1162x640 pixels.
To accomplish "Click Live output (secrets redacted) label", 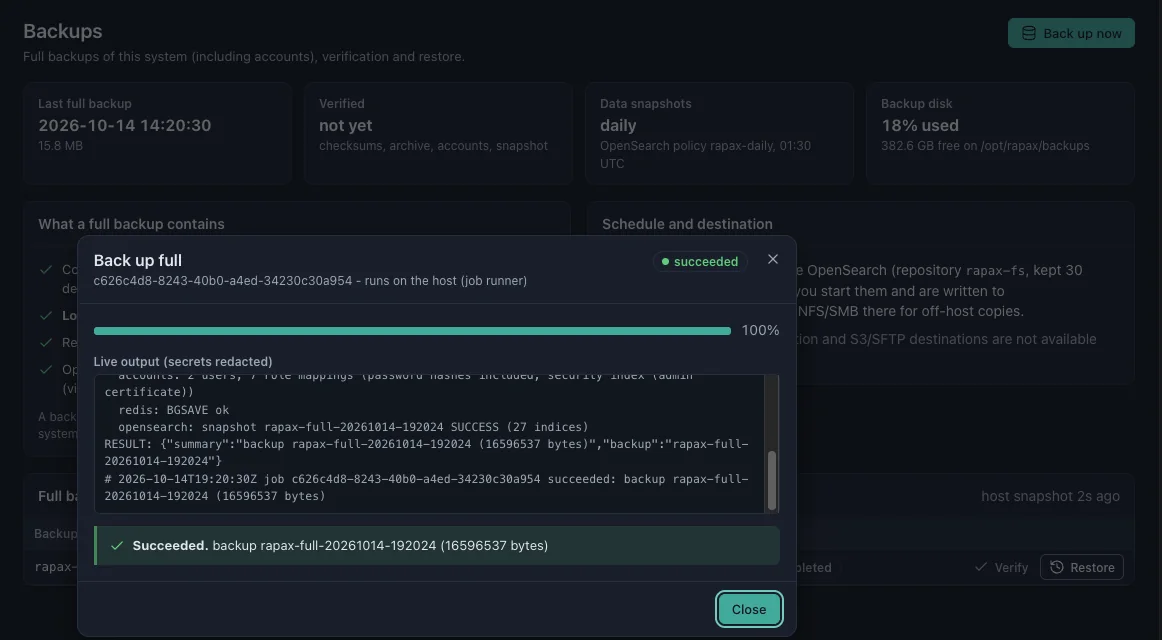I will [x=183, y=361].
